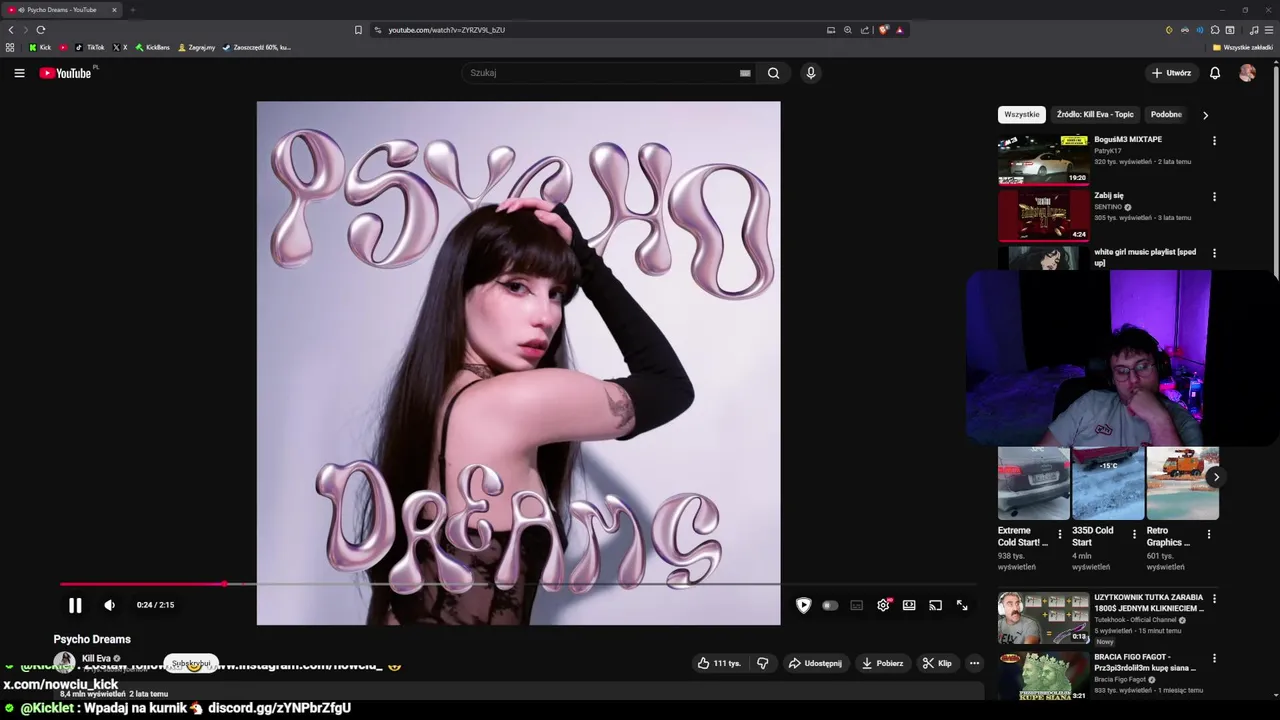The height and width of the screenshot is (720, 1280).
Task: Open Brave Rewards triangle icon
Action: click(x=899, y=30)
